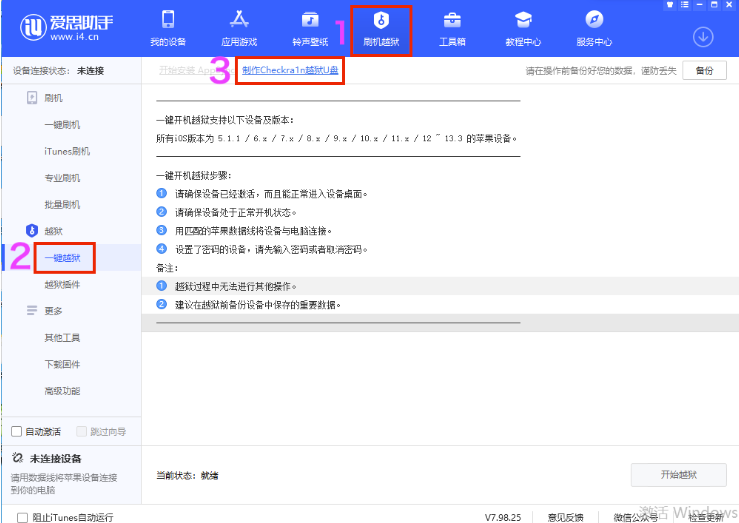Open the 铃声壁纸 section
The height and width of the screenshot is (523, 739).
(x=310, y=28)
